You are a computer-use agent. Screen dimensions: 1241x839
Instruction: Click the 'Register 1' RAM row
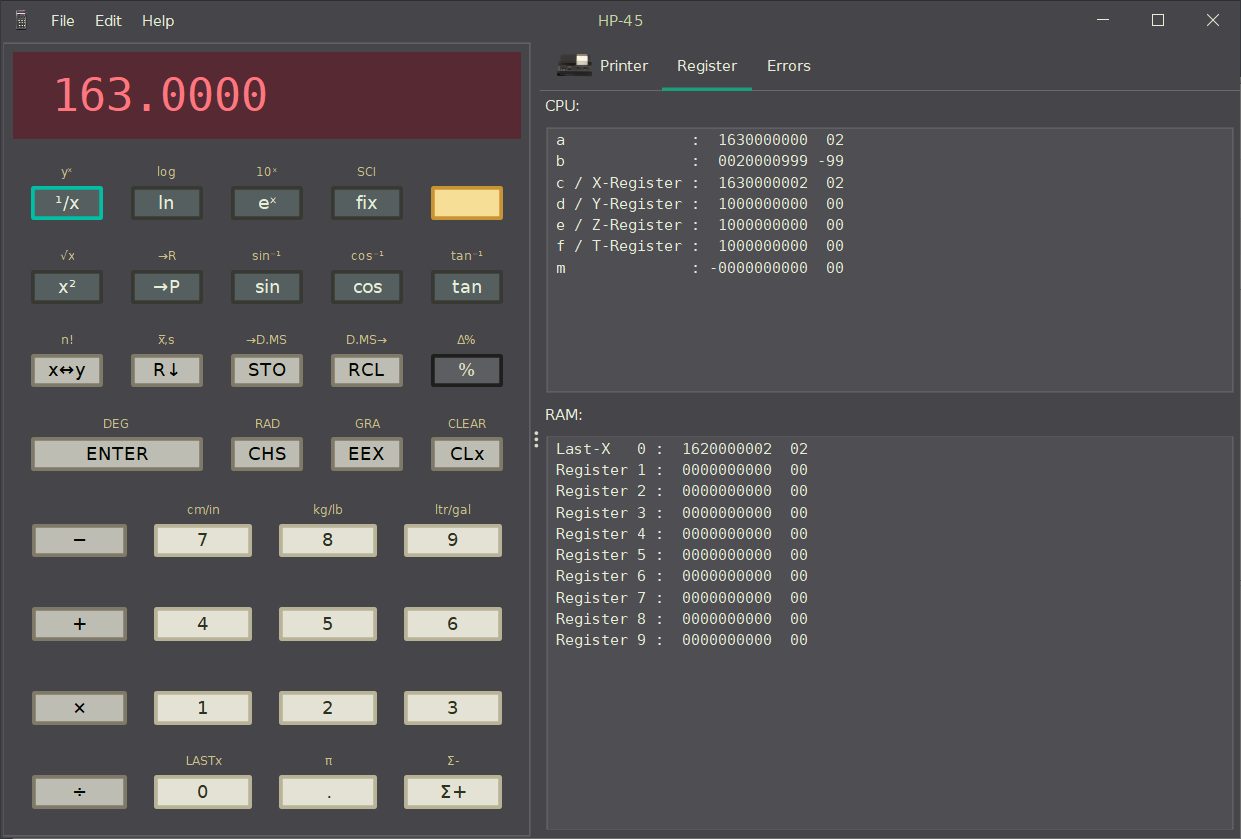682,470
